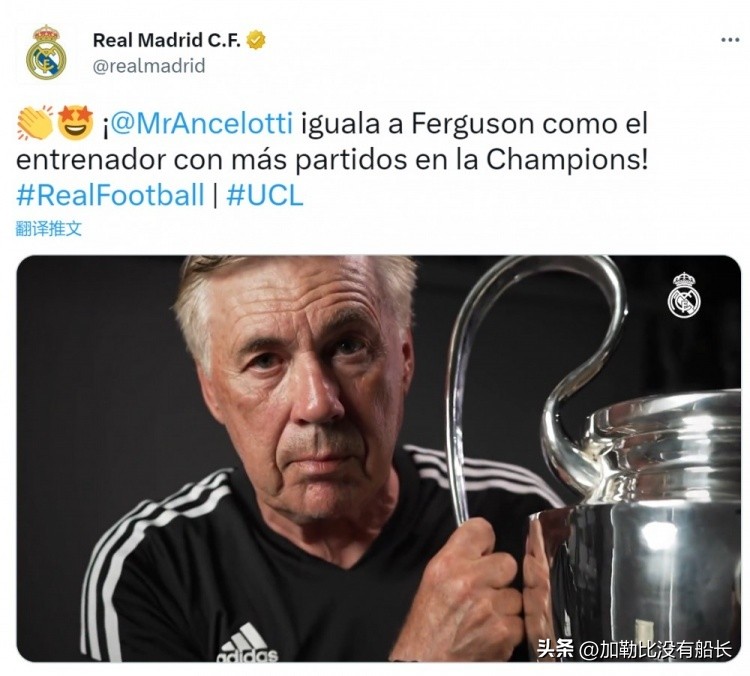Click the Real Madrid C.F. display name
Image resolution: width=750 pixels, height=676 pixels.
[x=166, y=40]
